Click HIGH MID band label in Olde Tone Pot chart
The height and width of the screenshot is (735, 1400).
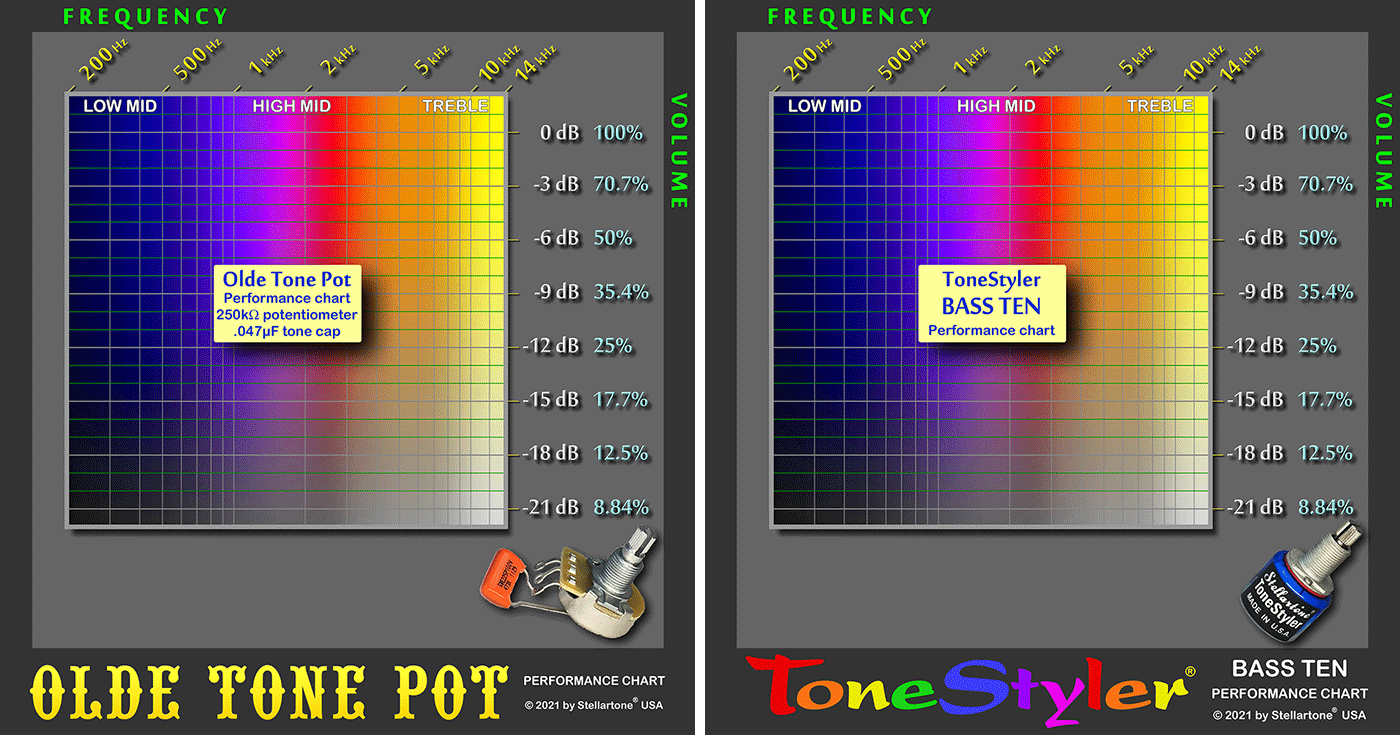coord(291,106)
